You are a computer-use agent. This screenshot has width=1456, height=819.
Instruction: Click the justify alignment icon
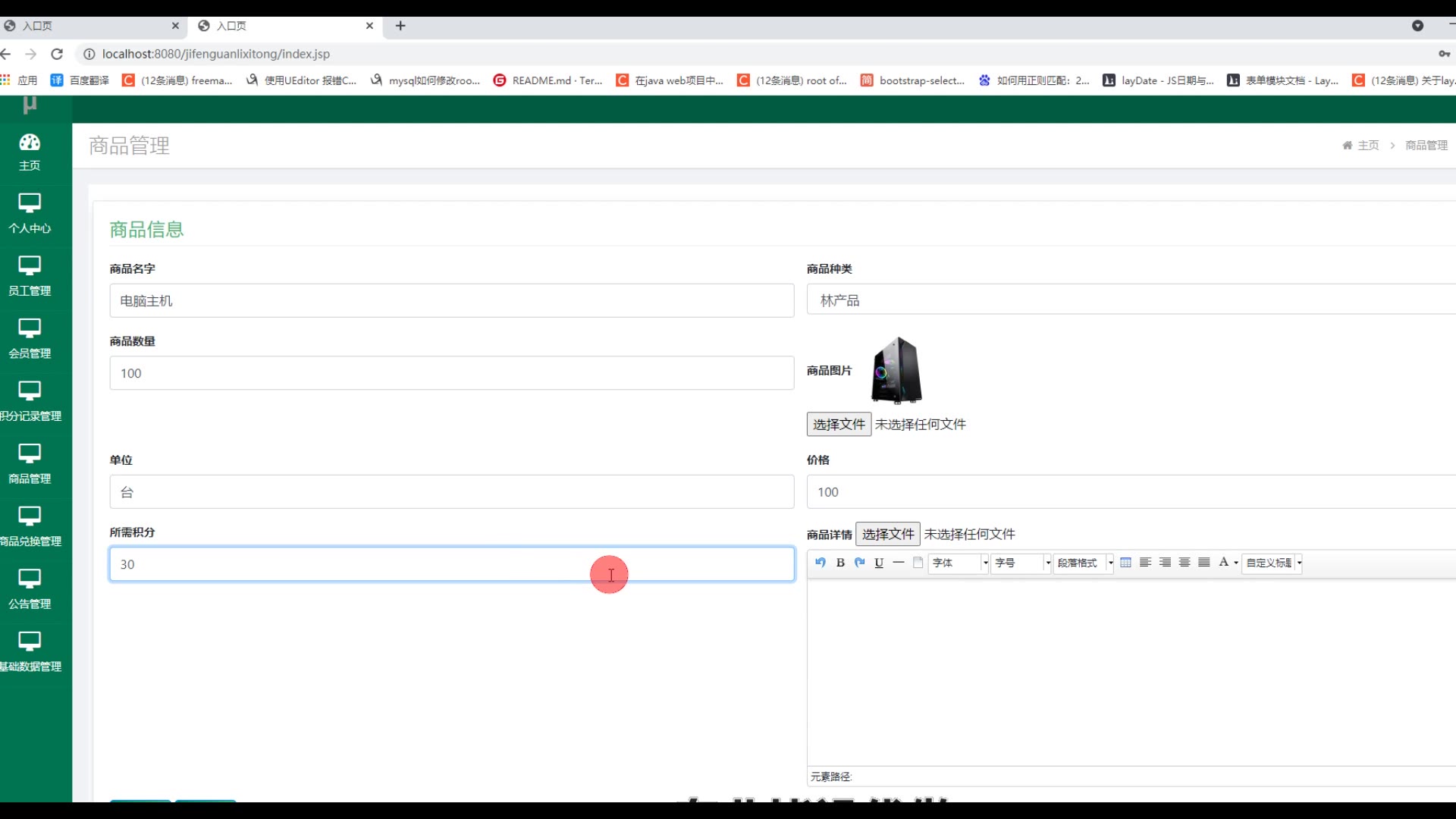point(1203,563)
